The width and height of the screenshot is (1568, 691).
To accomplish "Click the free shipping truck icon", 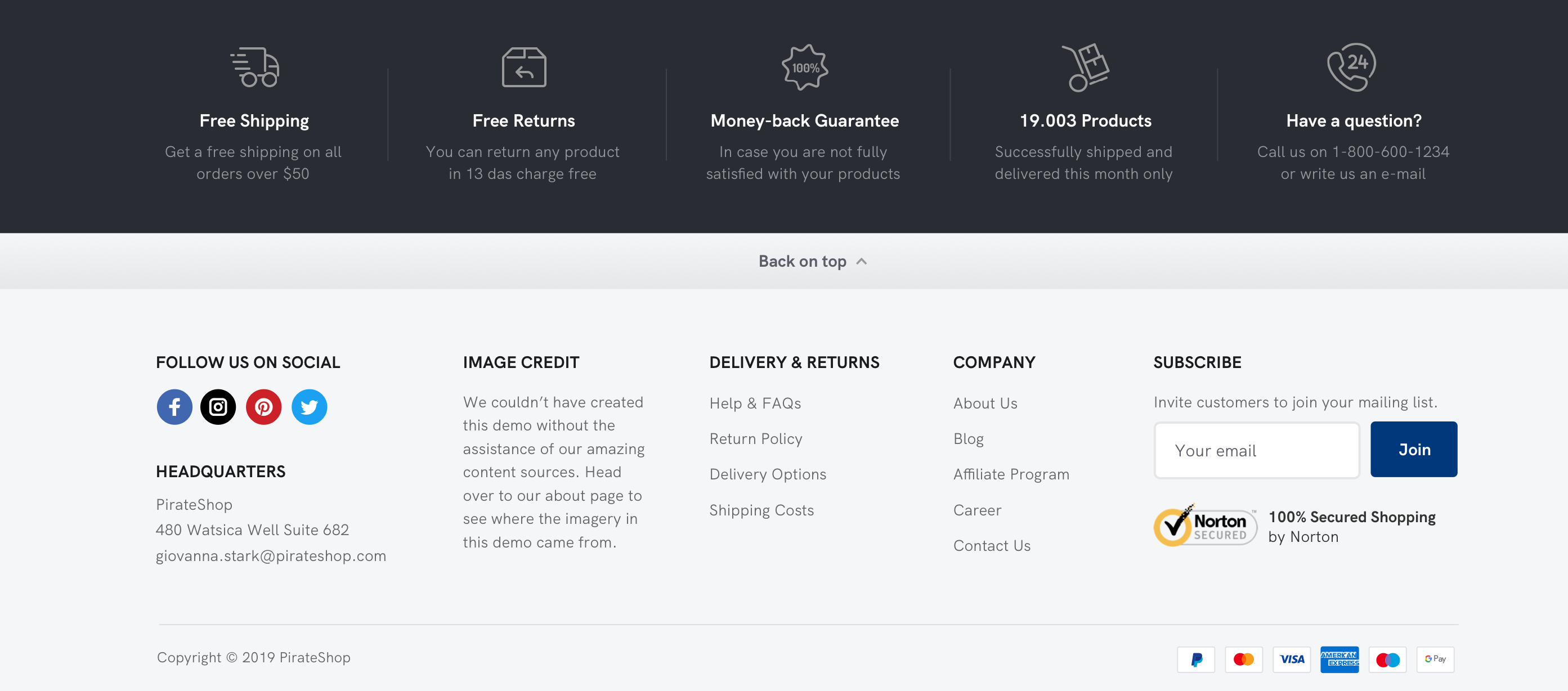I will [254, 67].
